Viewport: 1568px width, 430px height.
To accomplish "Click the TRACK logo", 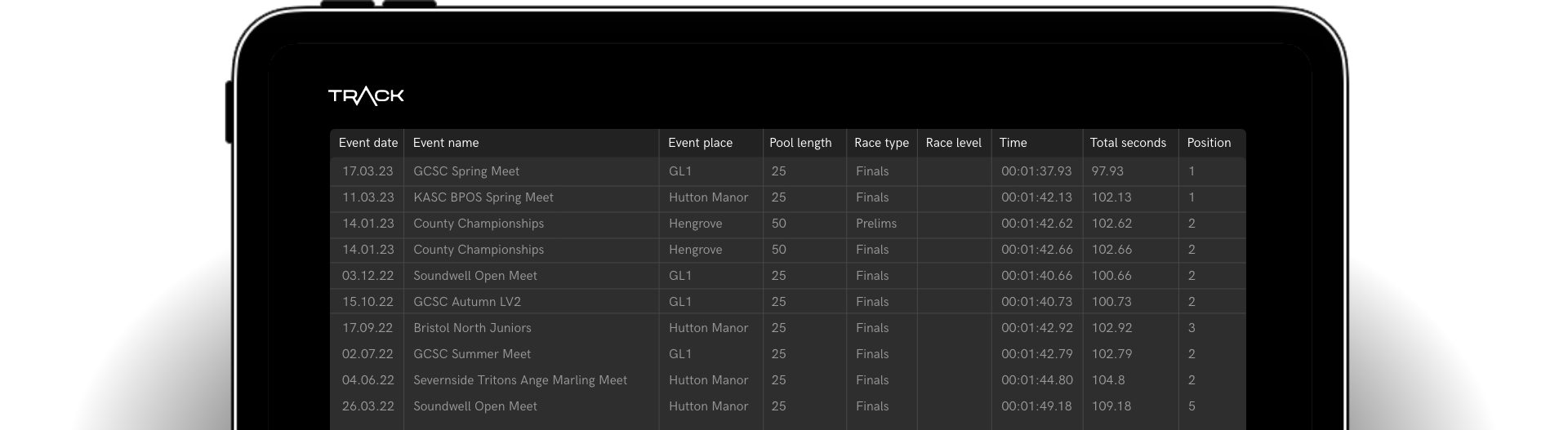I will click(x=366, y=96).
